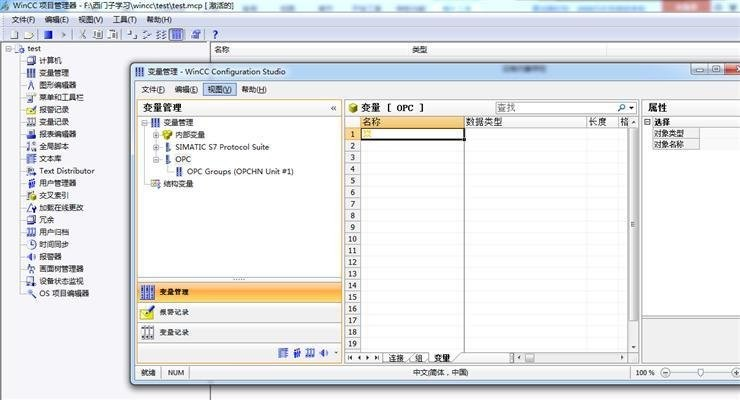740x400 pixels.
Task: Click the zoom out minus button
Action: point(665,373)
